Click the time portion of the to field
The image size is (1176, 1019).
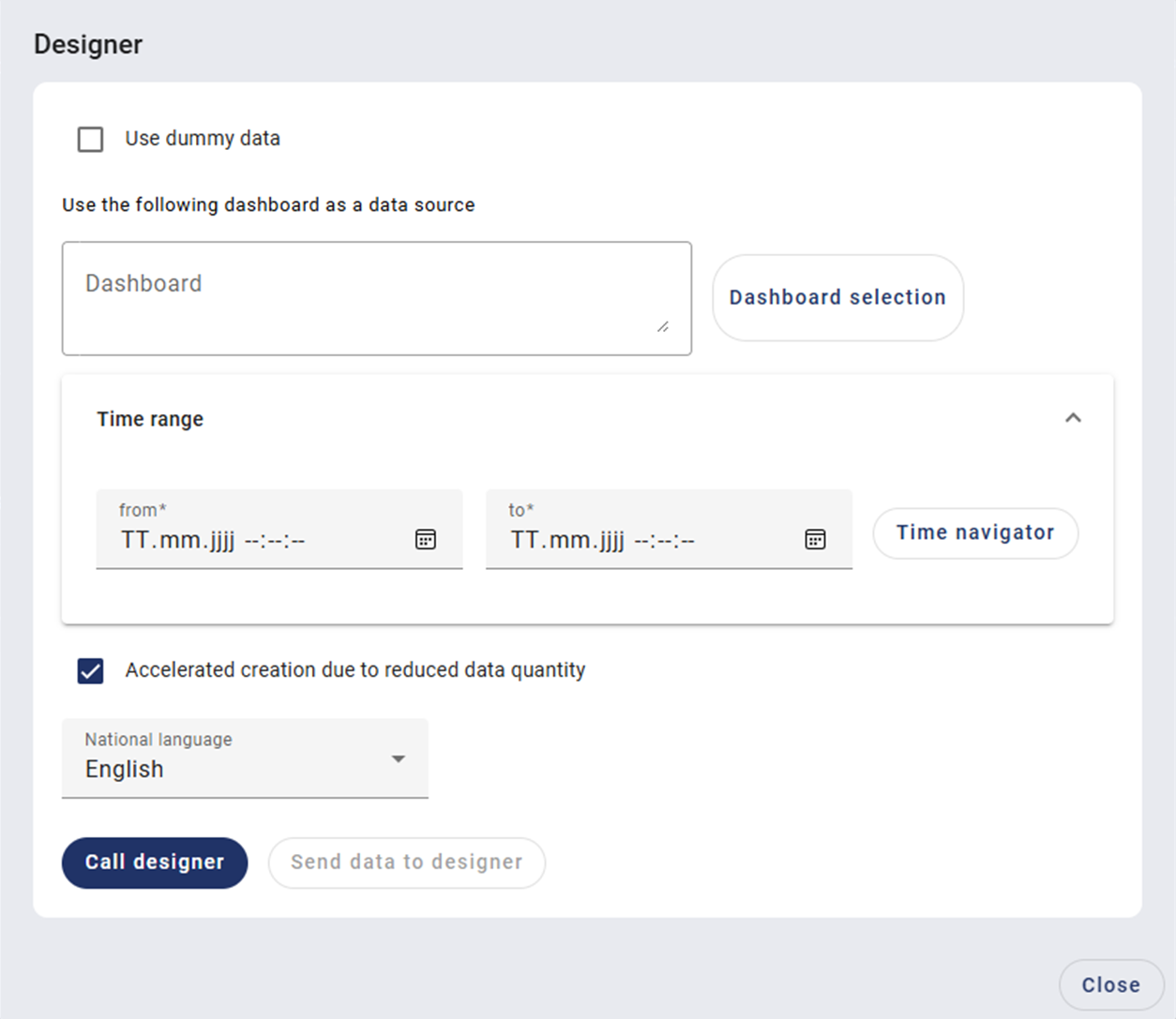(x=664, y=541)
